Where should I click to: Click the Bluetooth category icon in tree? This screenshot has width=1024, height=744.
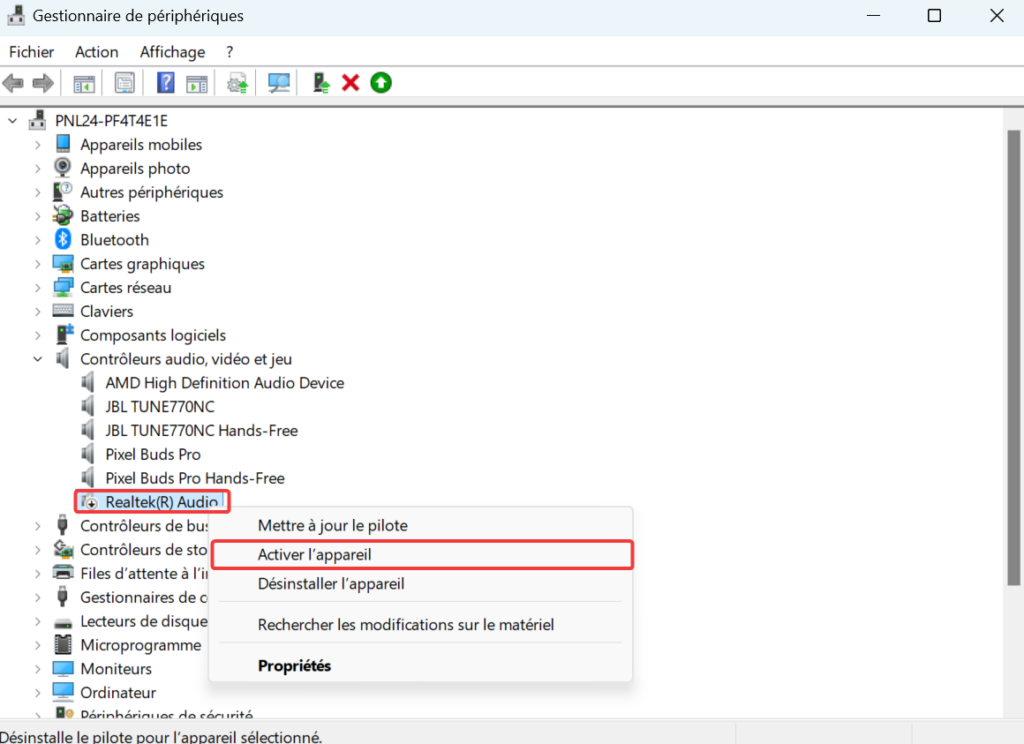point(63,240)
